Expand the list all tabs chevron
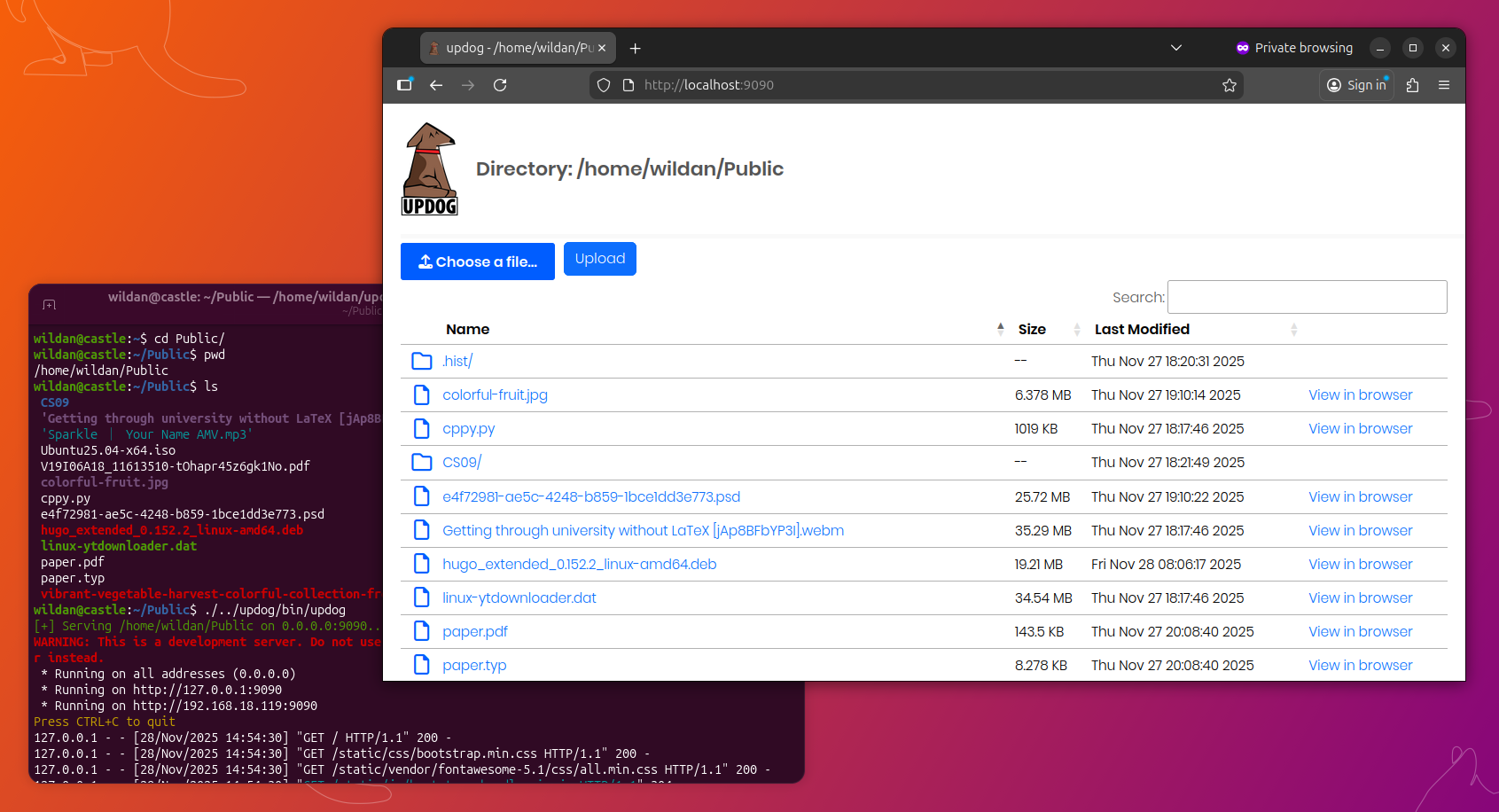Image resolution: width=1499 pixels, height=812 pixels. (x=1176, y=48)
